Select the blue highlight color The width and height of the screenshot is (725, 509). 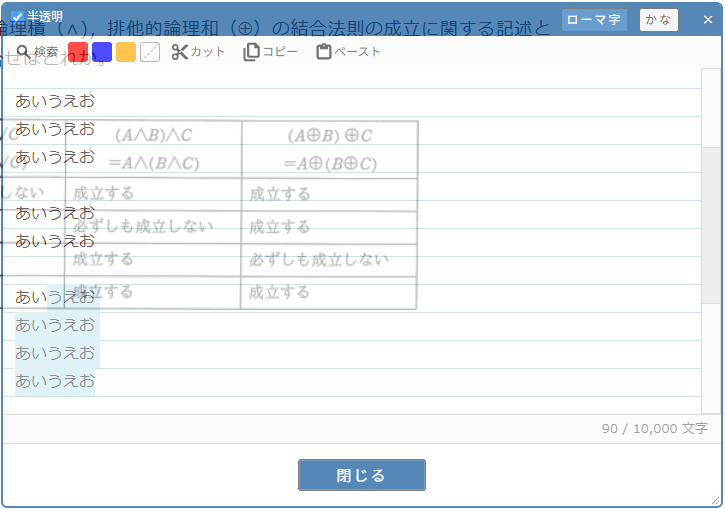[102, 52]
